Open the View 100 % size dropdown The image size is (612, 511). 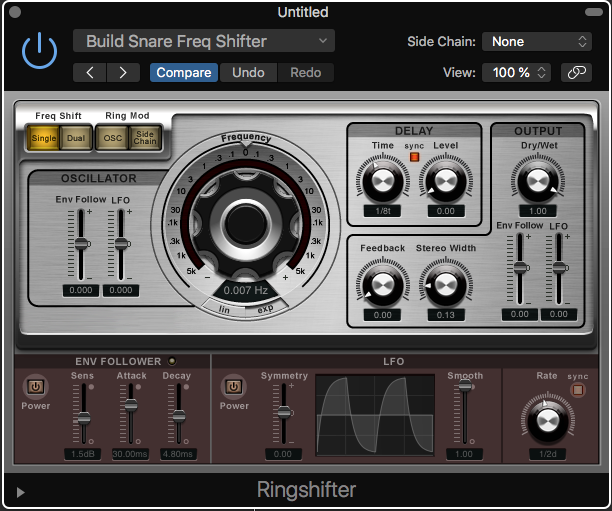tap(516, 73)
